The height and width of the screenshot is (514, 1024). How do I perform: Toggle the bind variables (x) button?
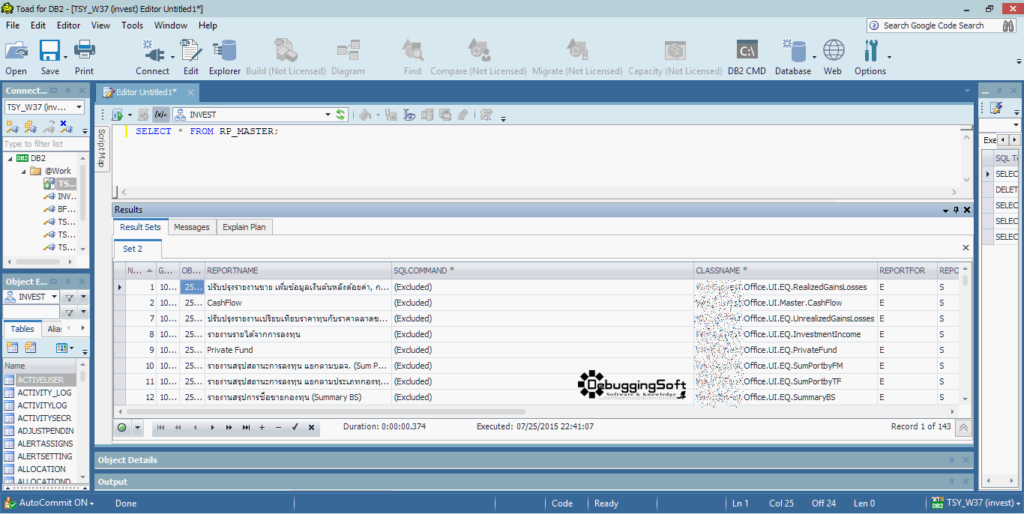point(161,115)
